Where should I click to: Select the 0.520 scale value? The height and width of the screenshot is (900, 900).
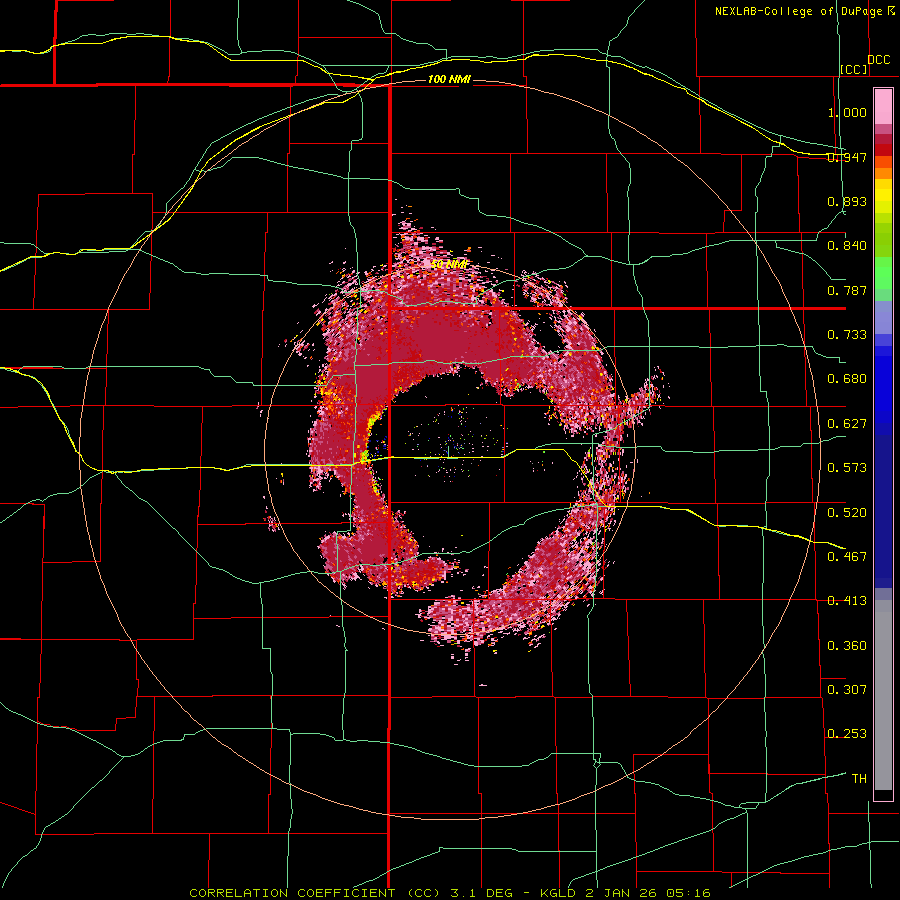tap(847, 512)
